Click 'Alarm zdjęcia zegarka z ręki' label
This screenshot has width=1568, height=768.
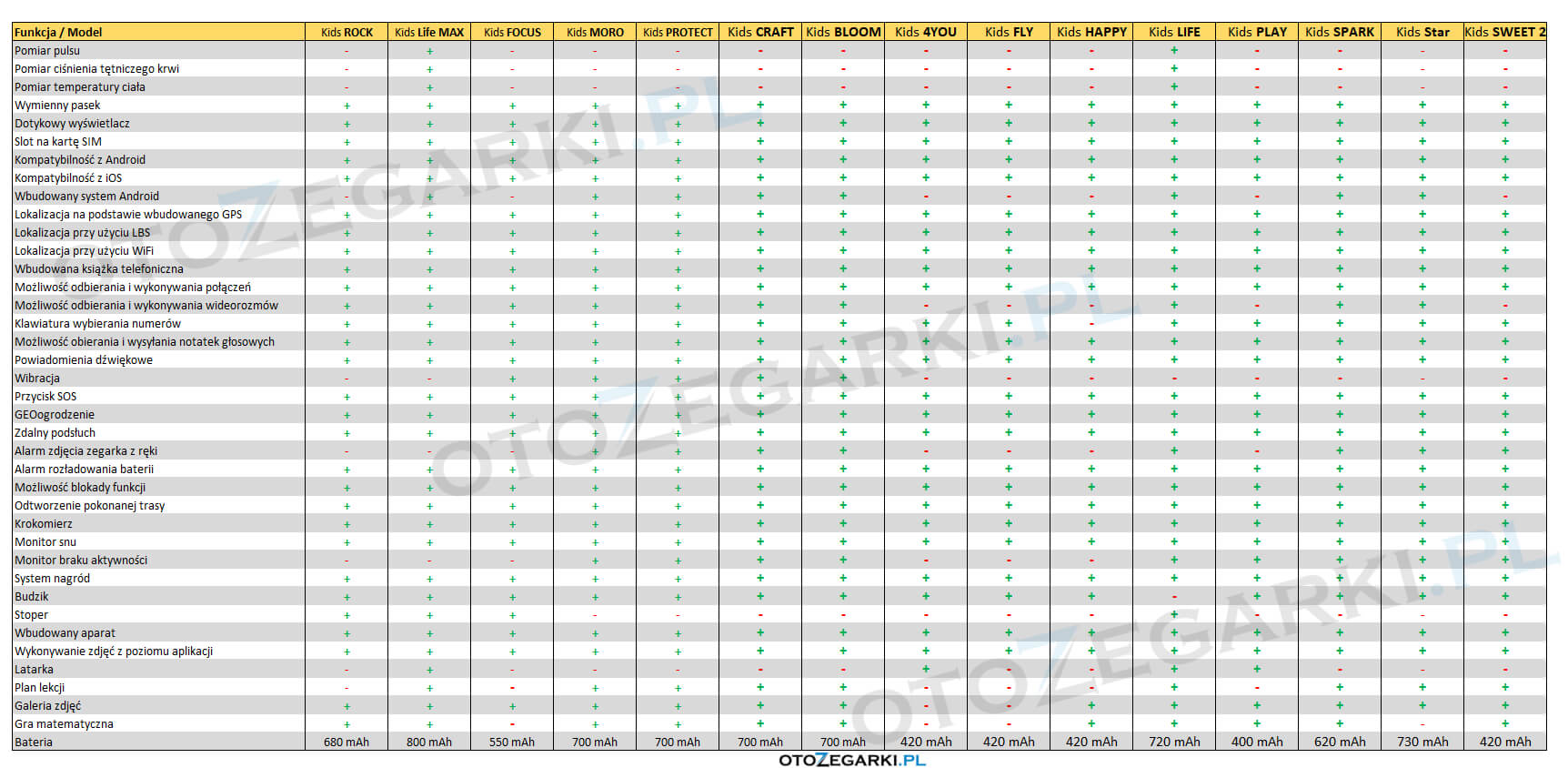coord(86,451)
